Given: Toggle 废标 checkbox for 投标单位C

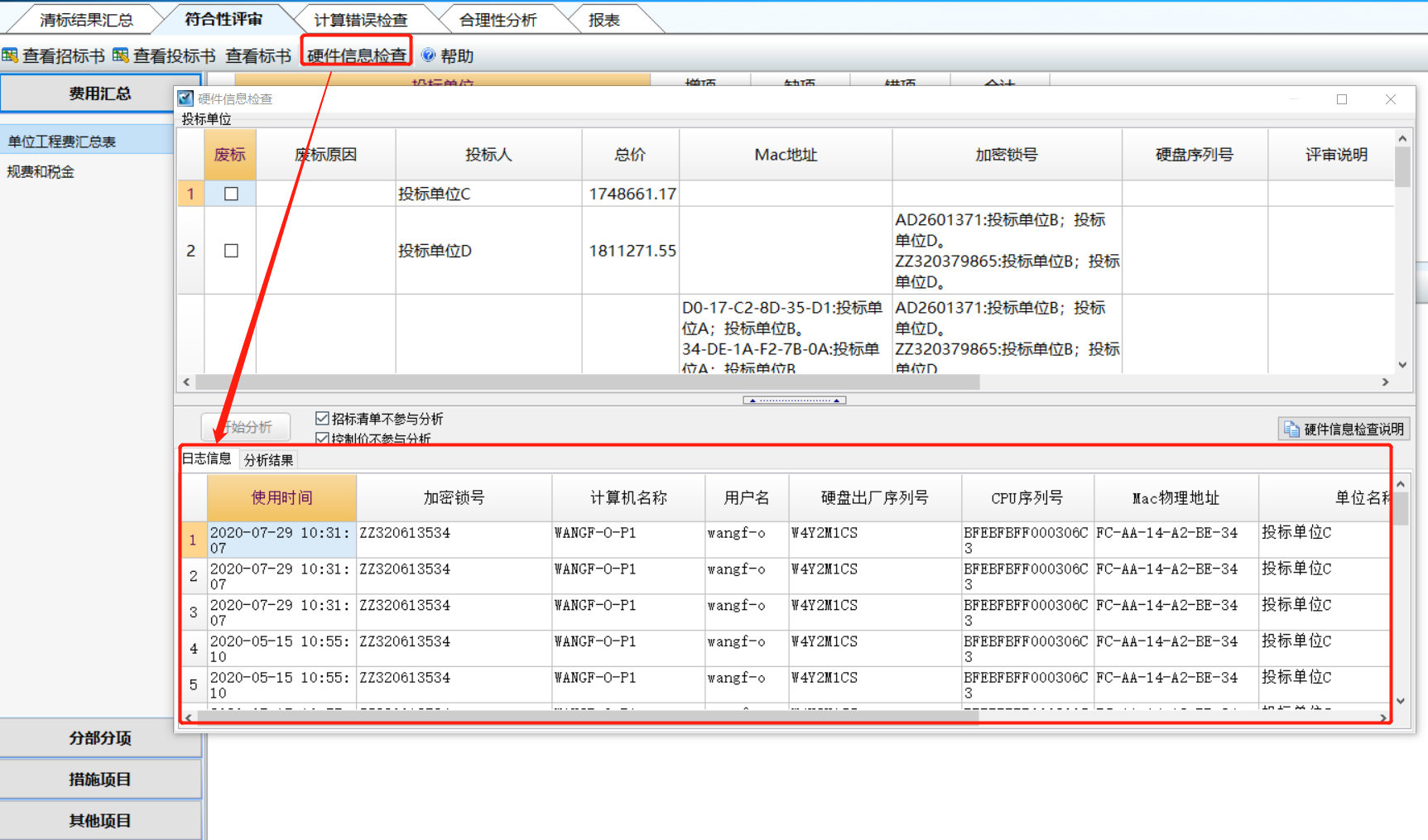Looking at the screenshot, I should coord(231,194).
